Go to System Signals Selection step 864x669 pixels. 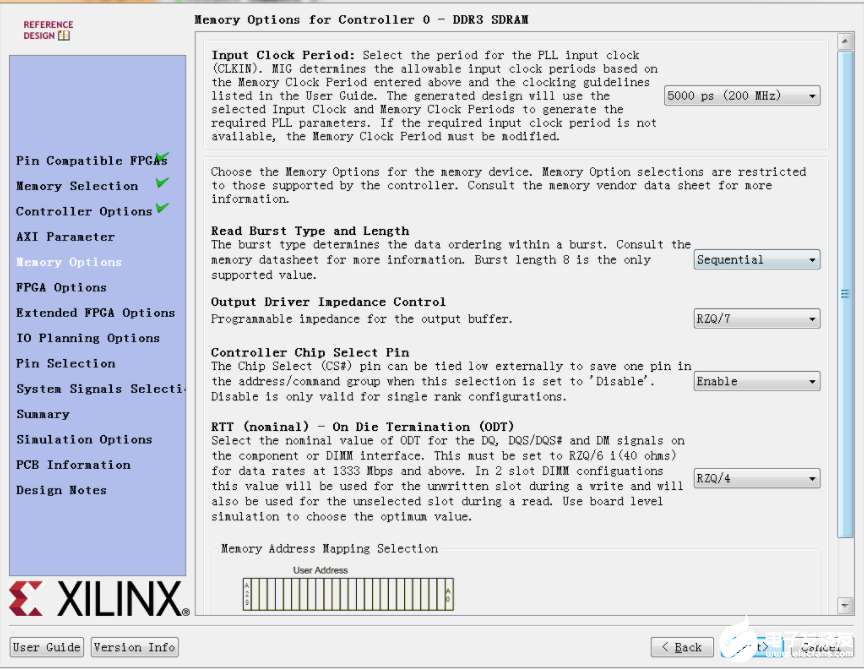pyautogui.click(x=100, y=389)
